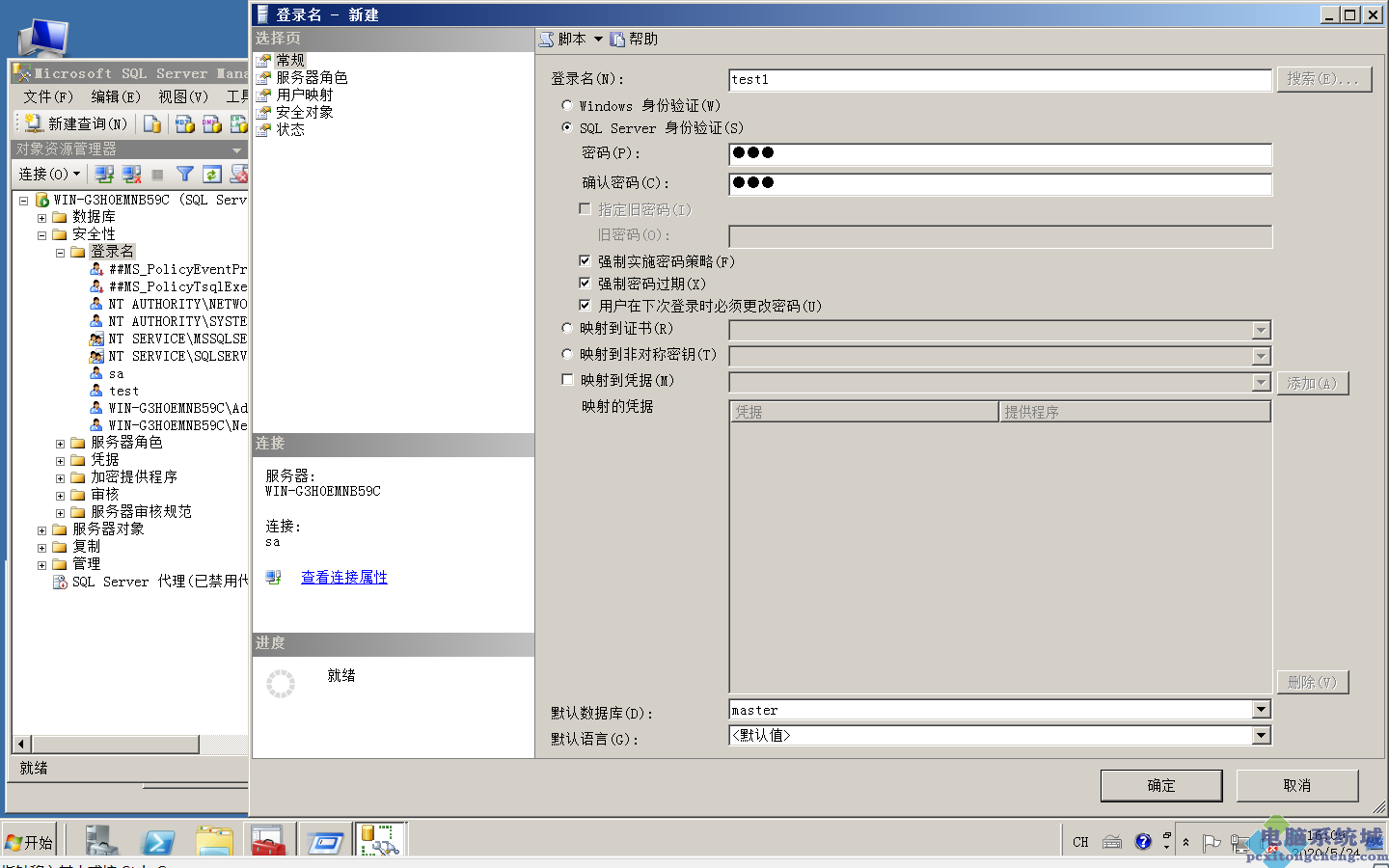Select the 常规 page
Viewport: 1389px width, 868px height.
pyautogui.click(x=290, y=60)
